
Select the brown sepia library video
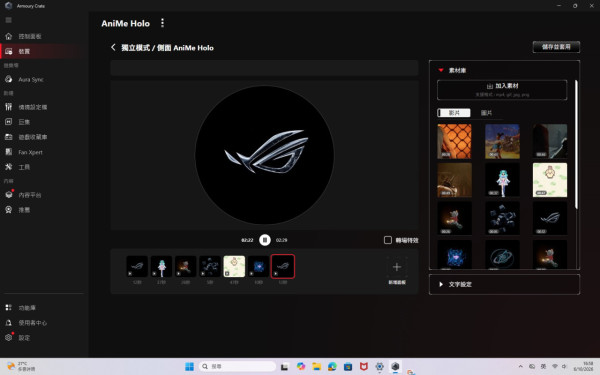[x=454, y=180]
